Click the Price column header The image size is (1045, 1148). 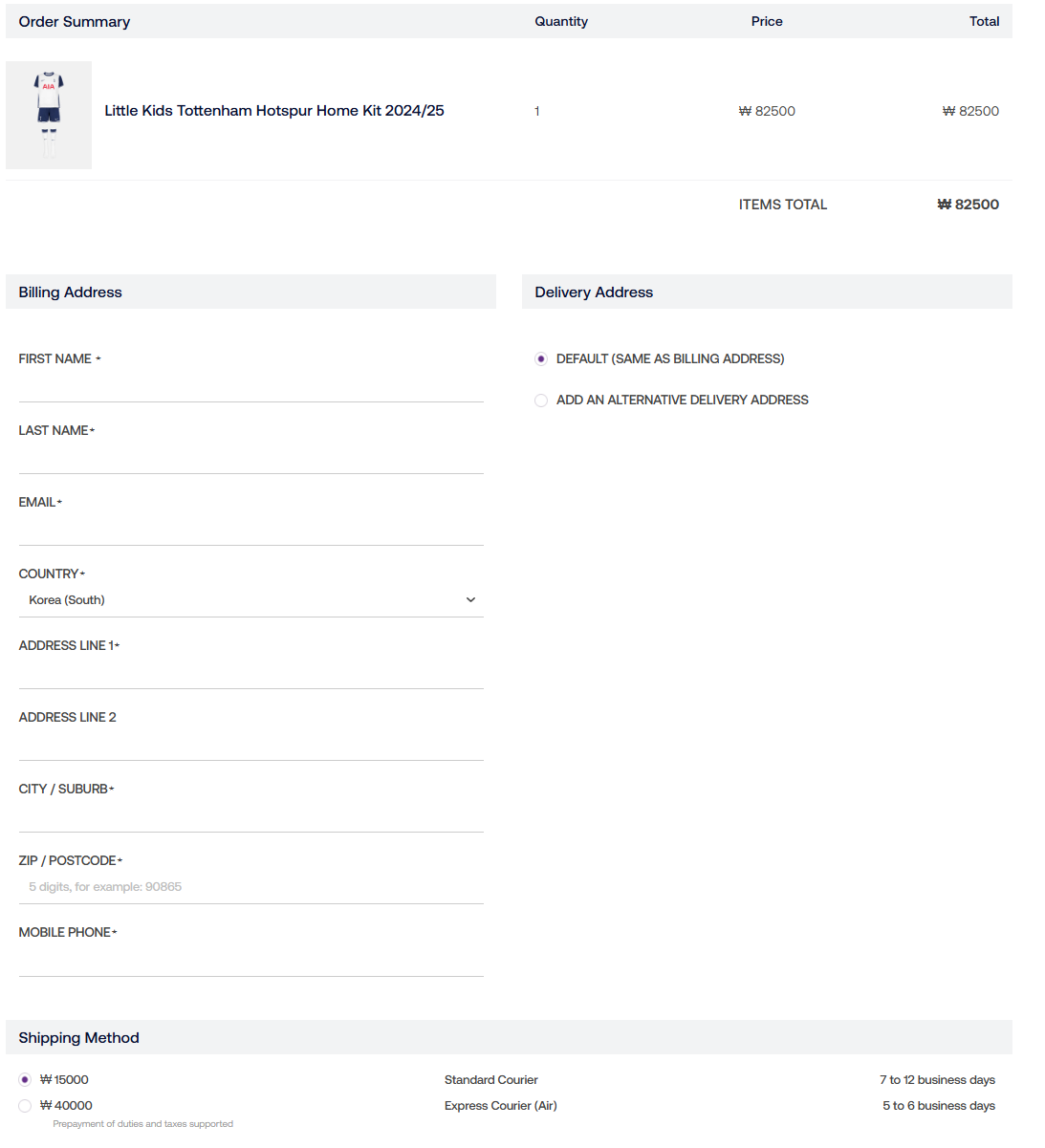pyautogui.click(x=767, y=21)
